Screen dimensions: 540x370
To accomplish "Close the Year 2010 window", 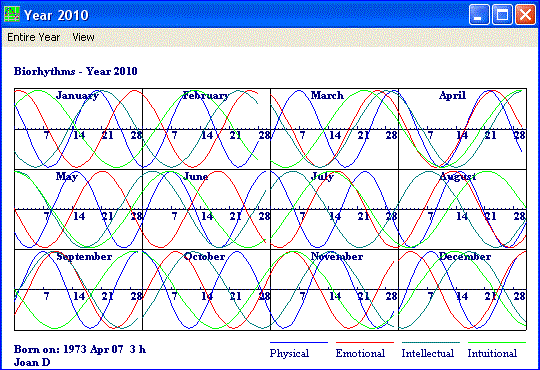I will 525,15.
